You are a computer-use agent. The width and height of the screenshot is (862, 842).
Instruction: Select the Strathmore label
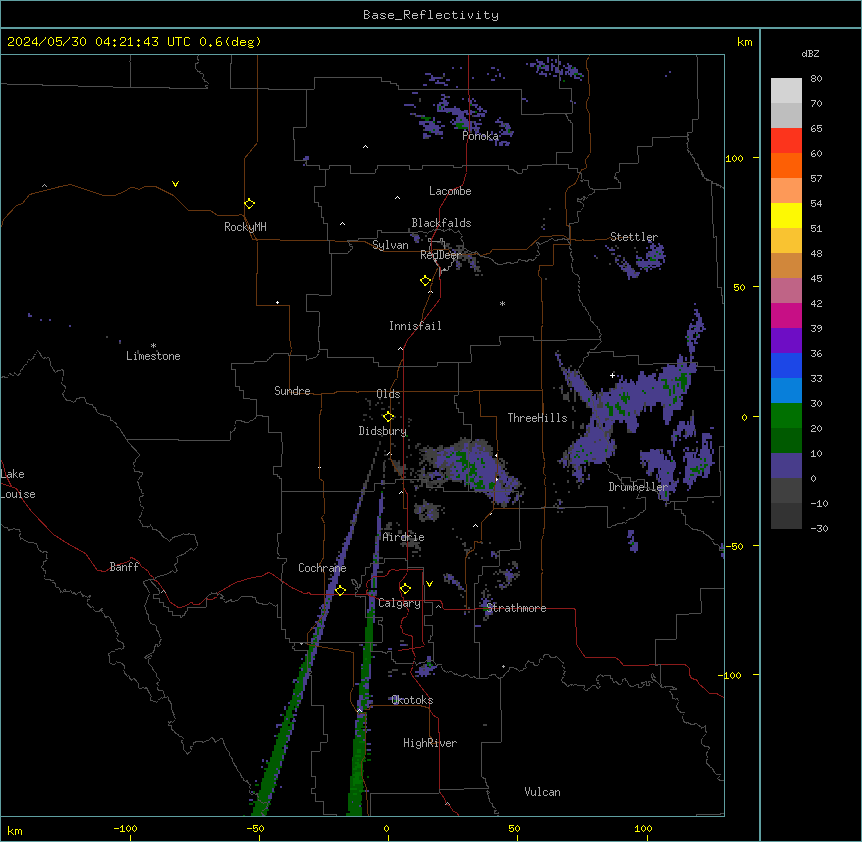coord(516,608)
